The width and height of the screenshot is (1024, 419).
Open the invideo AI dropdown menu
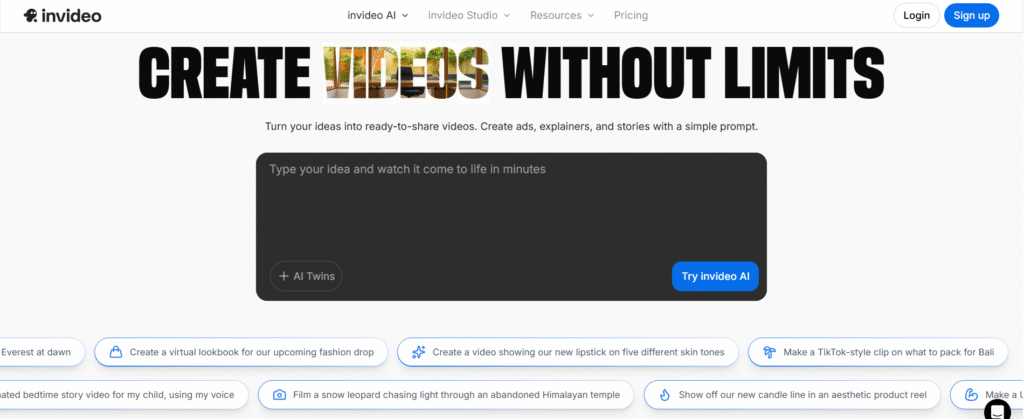(x=377, y=15)
